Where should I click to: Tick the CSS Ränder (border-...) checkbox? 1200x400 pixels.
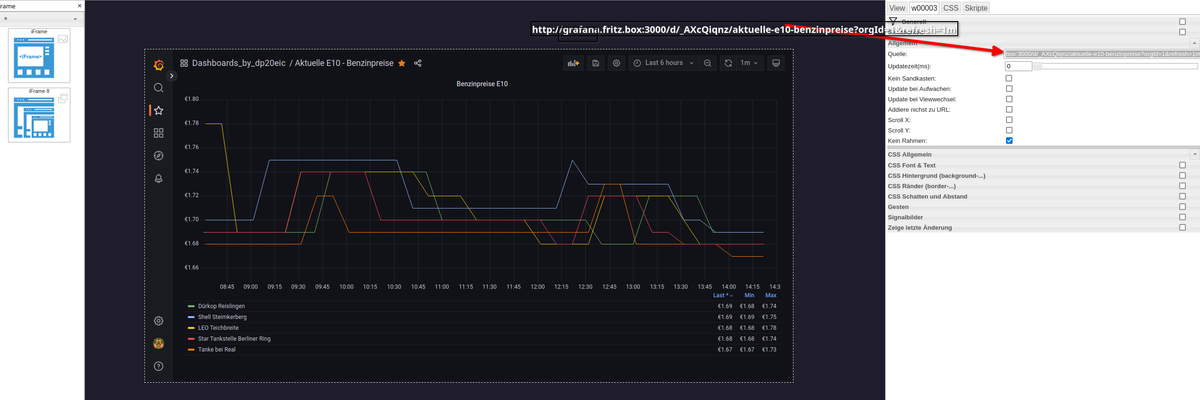coord(1182,186)
